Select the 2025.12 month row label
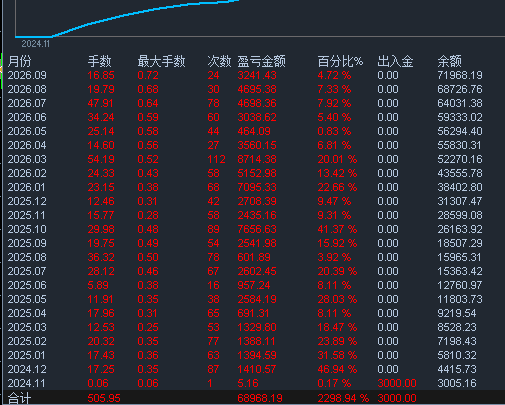Screen dimensions: 505x405 (27, 201)
